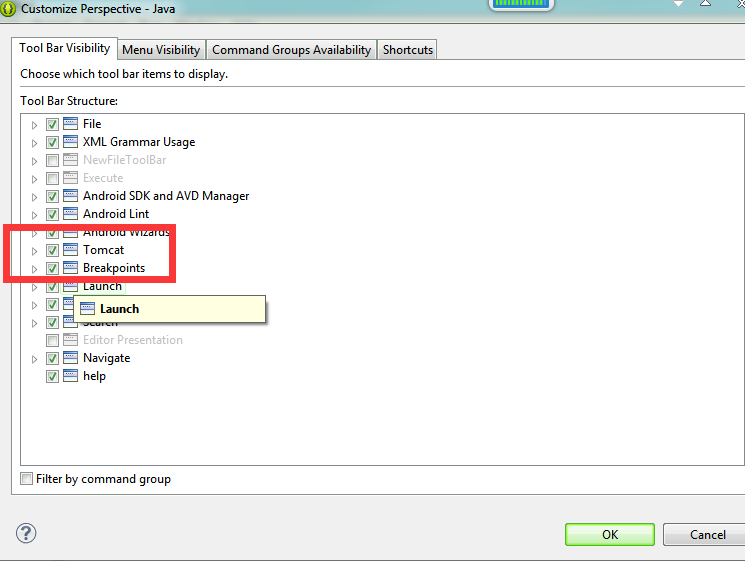Uncheck the Navigate checkbox
This screenshot has height=561, width=745.
pyautogui.click(x=52, y=358)
